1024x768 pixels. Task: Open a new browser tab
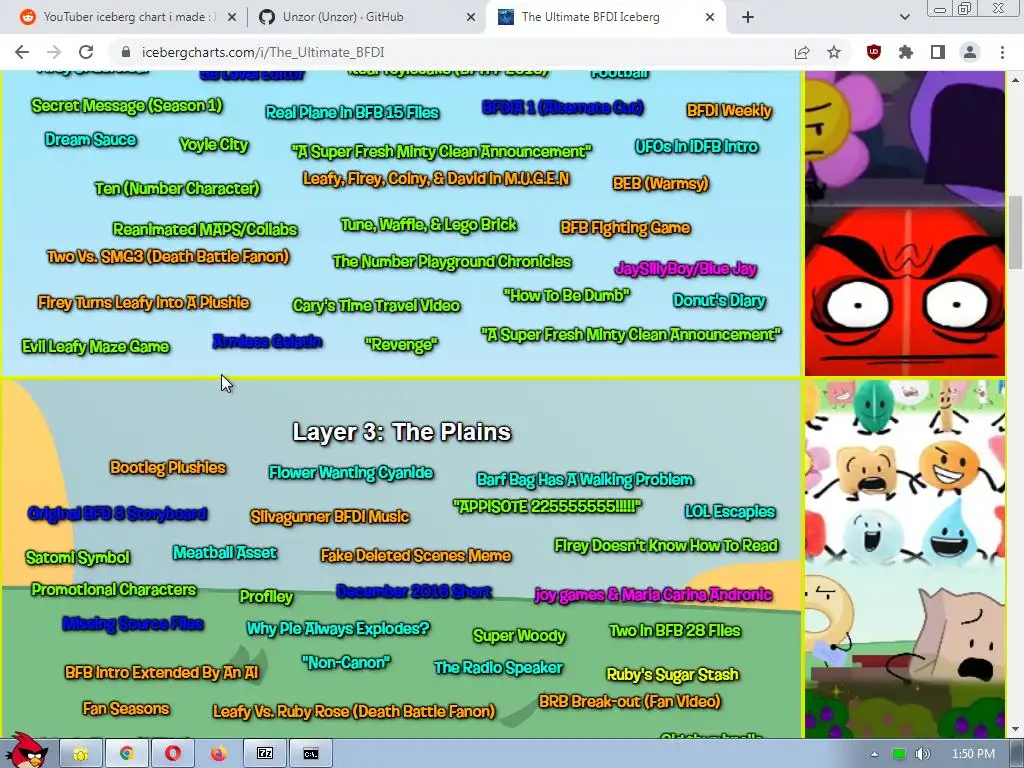click(x=748, y=18)
